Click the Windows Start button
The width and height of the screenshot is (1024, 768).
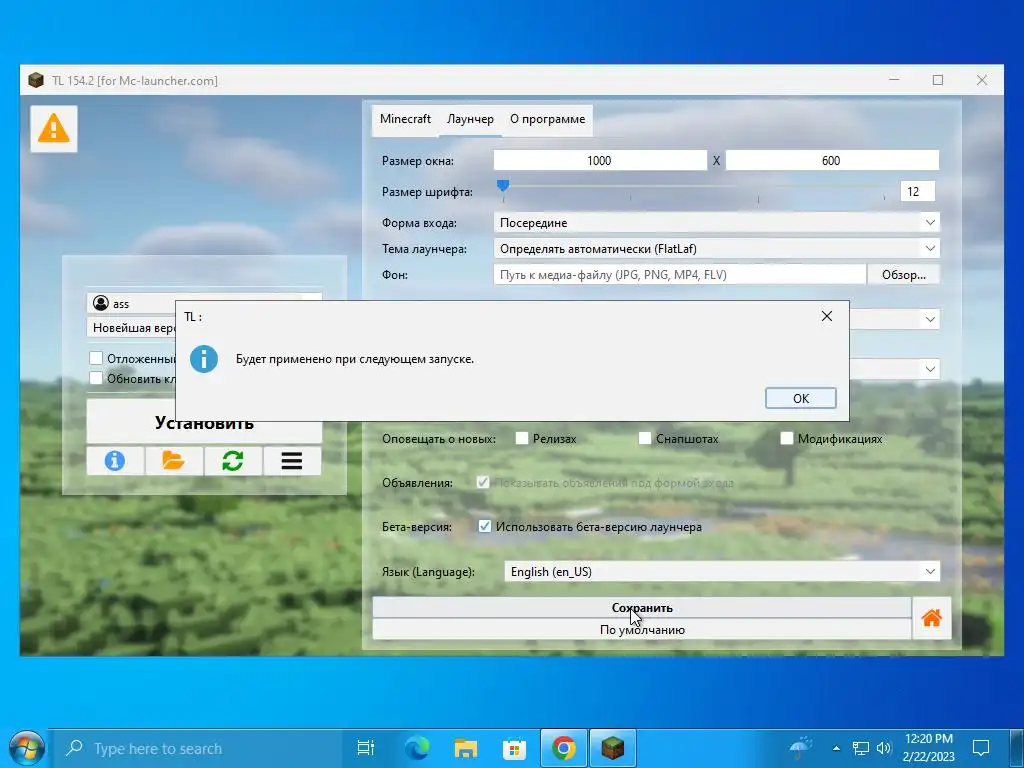click(x=26, y=748)
